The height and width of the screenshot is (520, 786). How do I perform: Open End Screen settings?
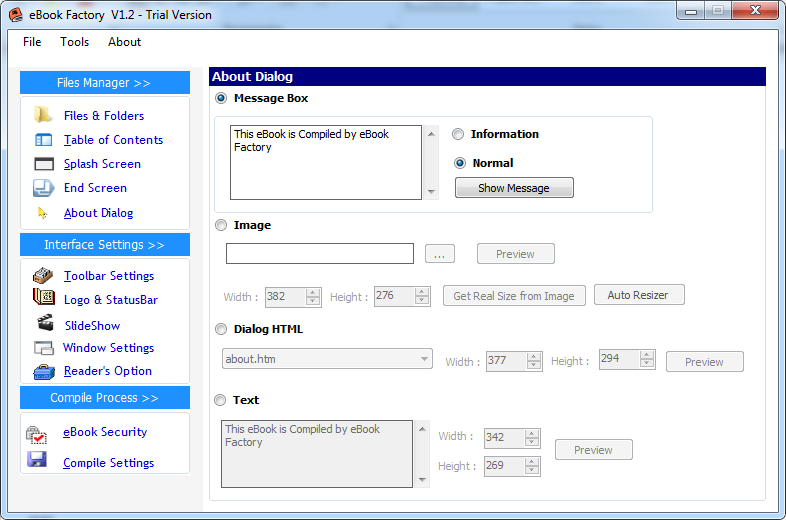95,188
